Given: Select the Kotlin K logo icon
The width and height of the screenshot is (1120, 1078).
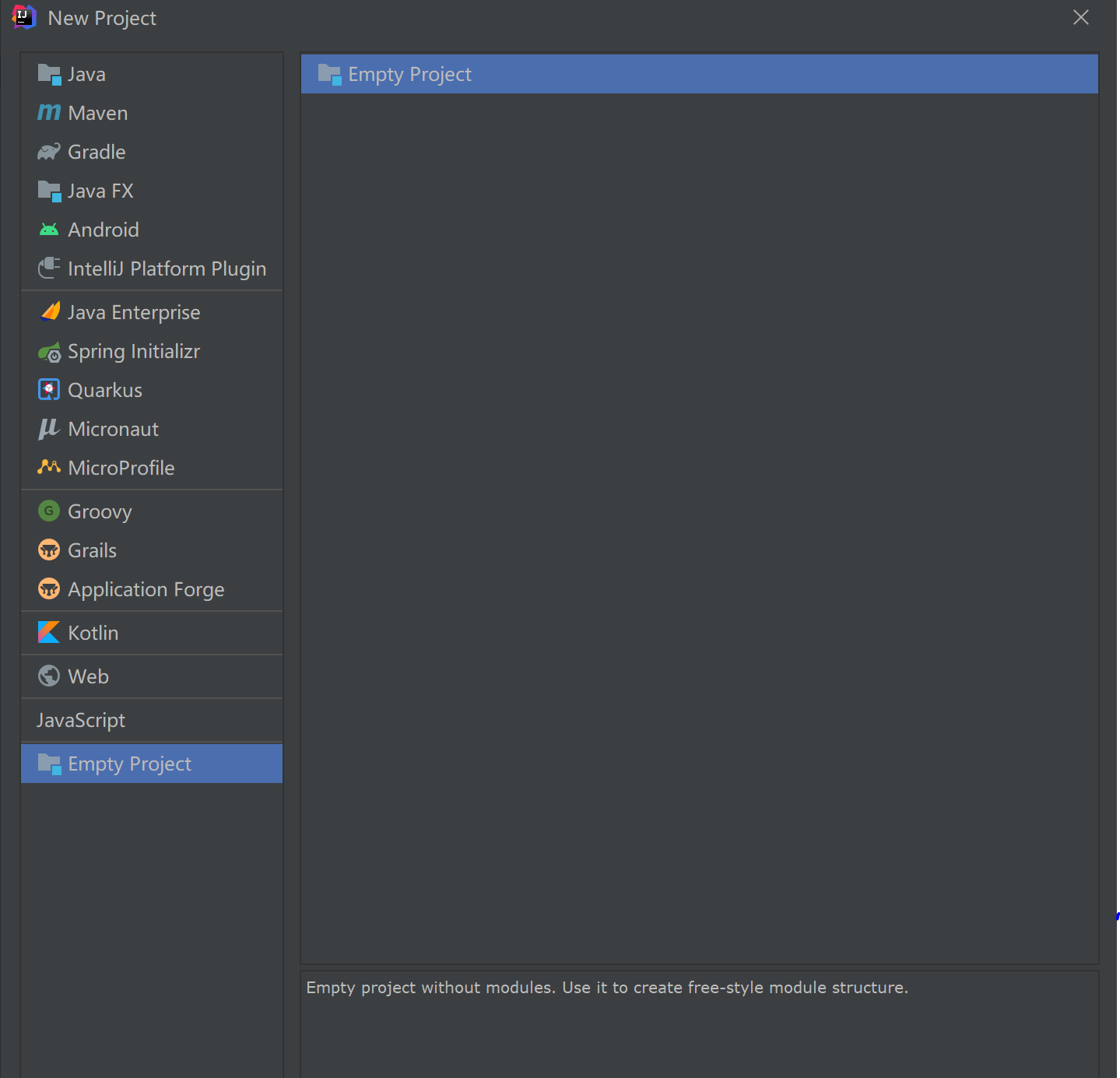Looking at the screenshot, I should click(x=49, y=633).
